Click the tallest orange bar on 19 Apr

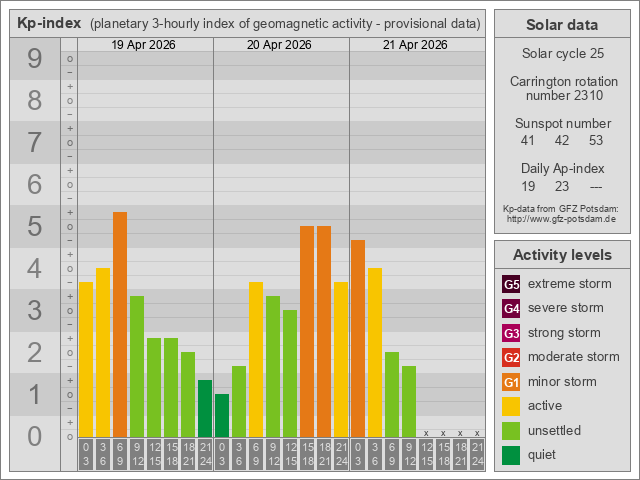(120, 324)
